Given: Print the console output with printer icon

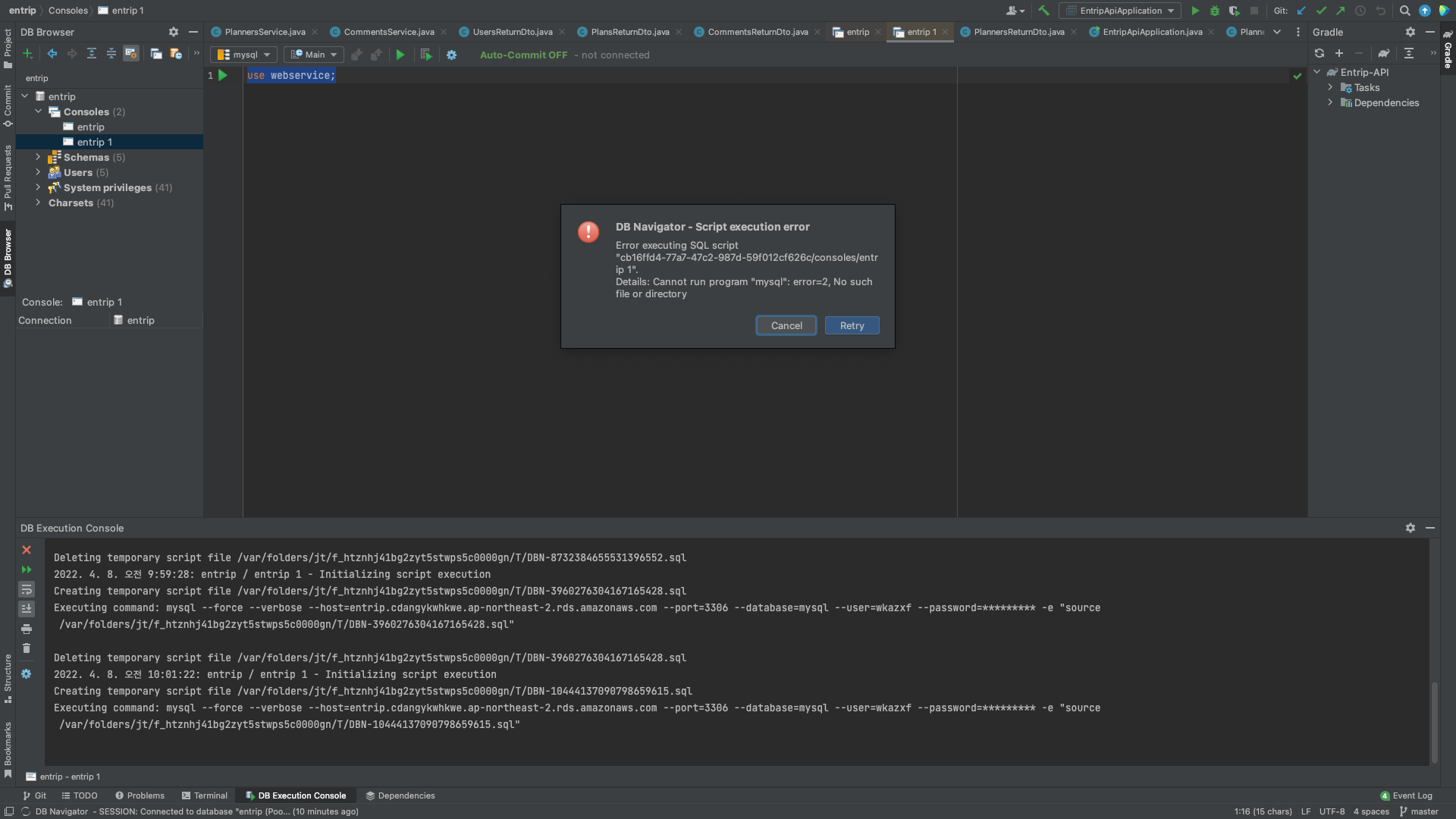Looking at the screenshot, I should coord(27,629).
